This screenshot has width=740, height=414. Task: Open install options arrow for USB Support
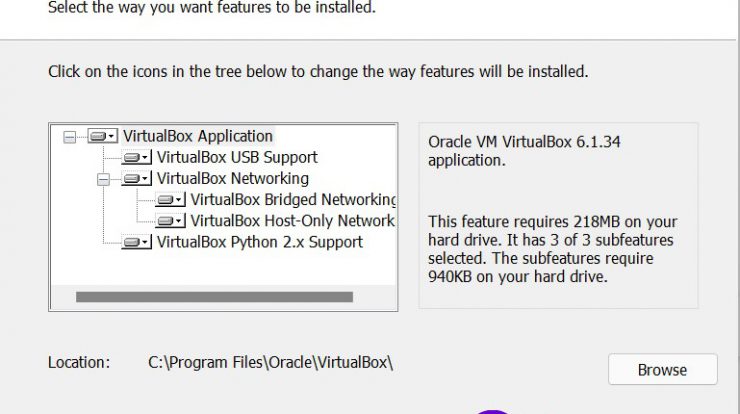(x=145, y=158)
